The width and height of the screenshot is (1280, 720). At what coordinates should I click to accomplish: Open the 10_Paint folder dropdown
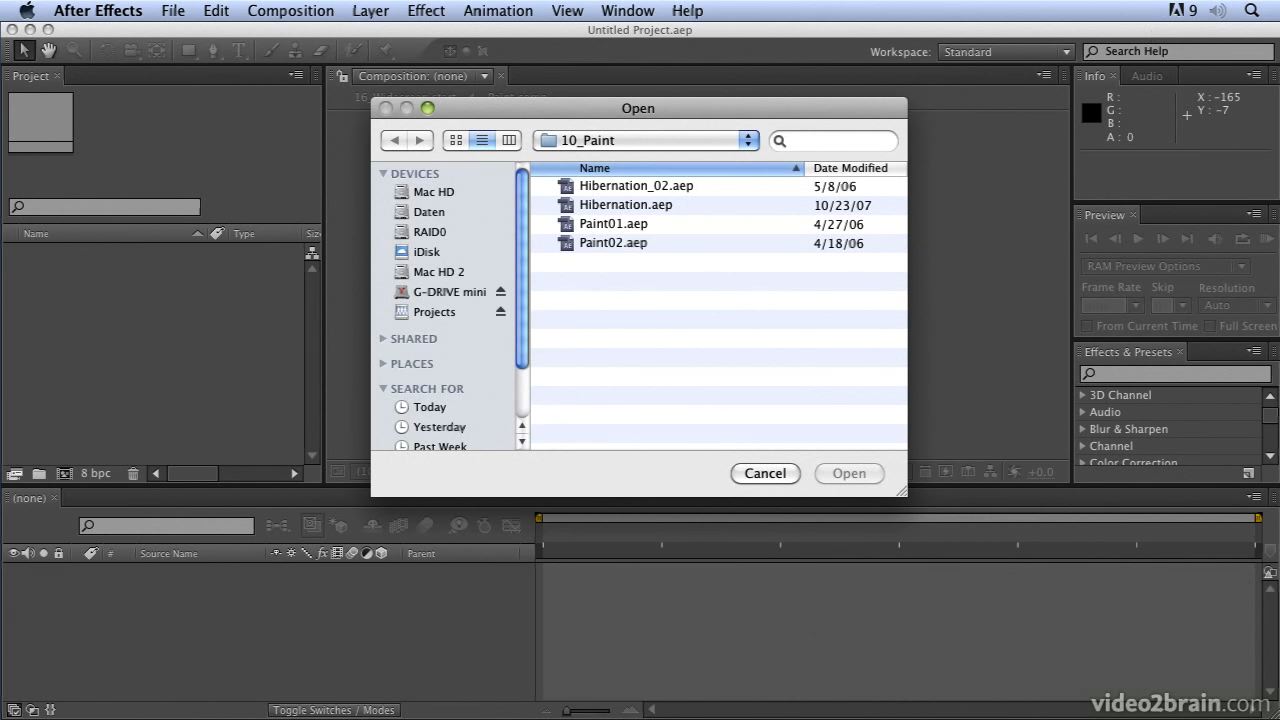coord(646,141)
